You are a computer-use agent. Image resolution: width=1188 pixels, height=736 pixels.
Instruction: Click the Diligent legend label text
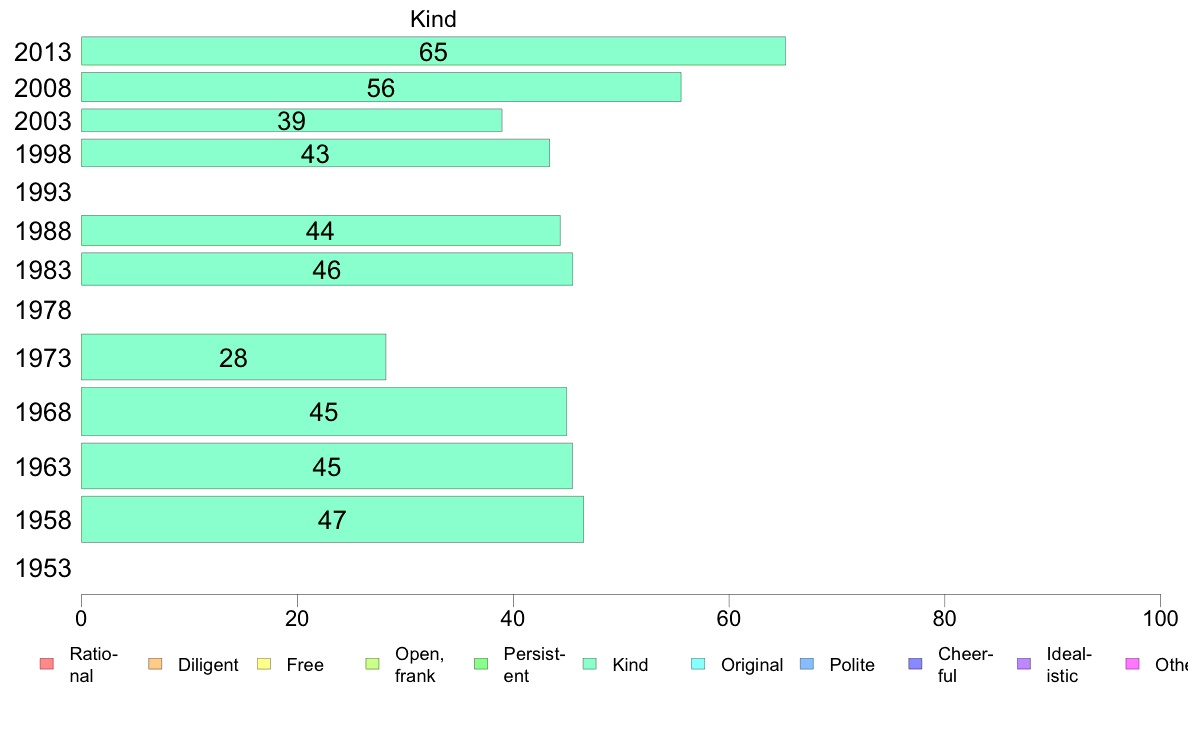(208, 665)
